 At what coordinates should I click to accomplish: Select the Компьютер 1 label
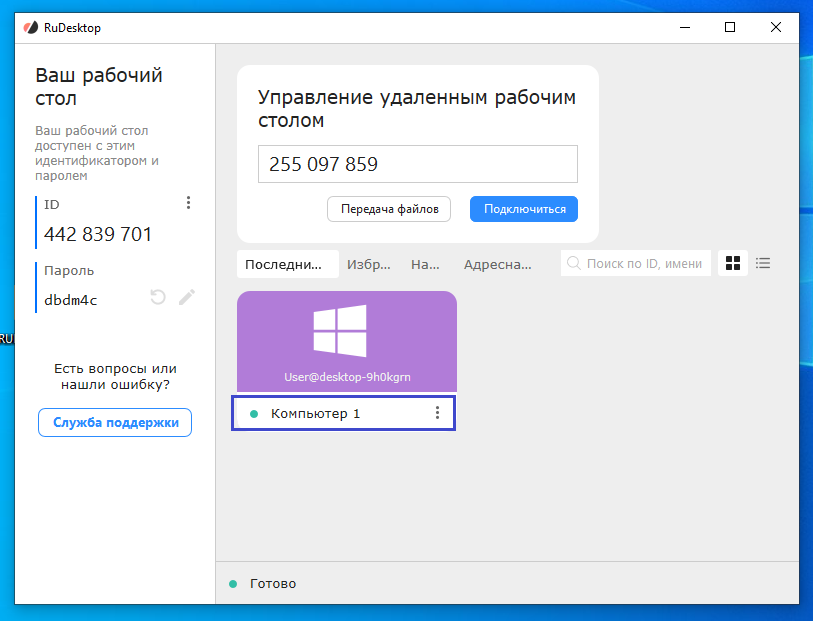click(315, 414)
